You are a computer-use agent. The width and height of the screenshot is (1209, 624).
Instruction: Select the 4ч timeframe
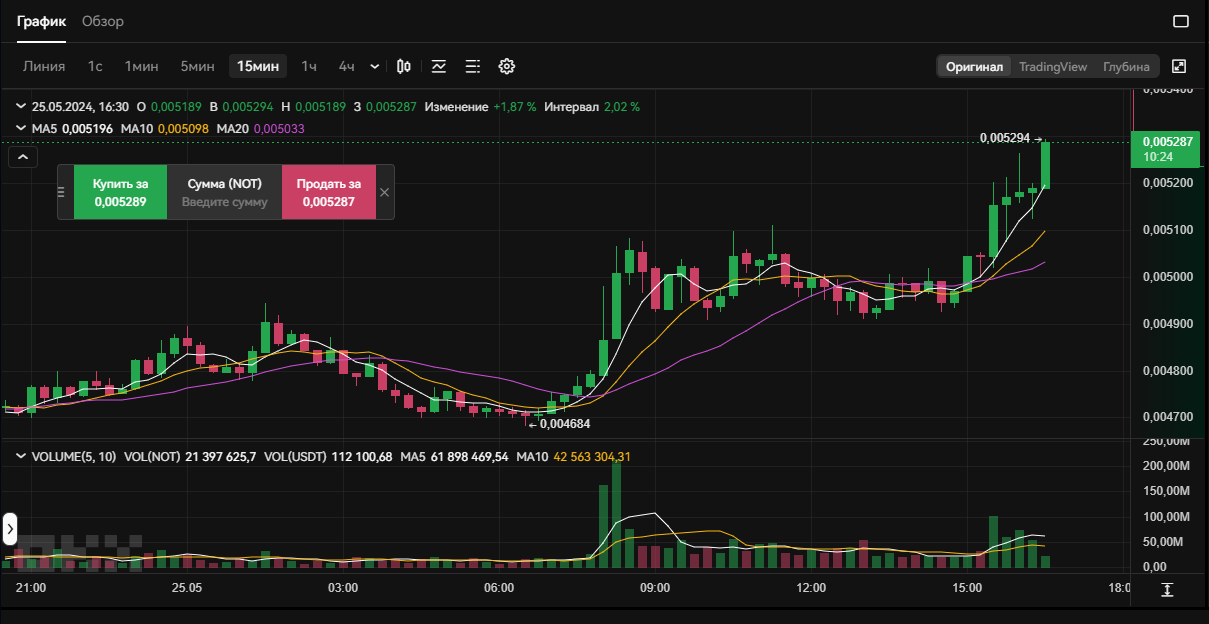point(346,66)
